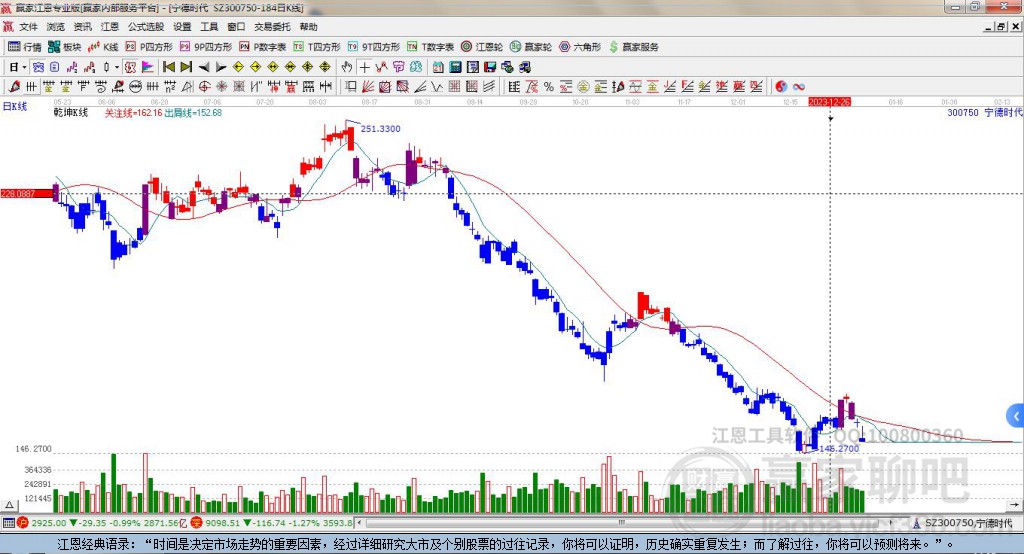Click the circled target crosshair icon
This screenshot has width=1024, height=554.
coord(204,86)
